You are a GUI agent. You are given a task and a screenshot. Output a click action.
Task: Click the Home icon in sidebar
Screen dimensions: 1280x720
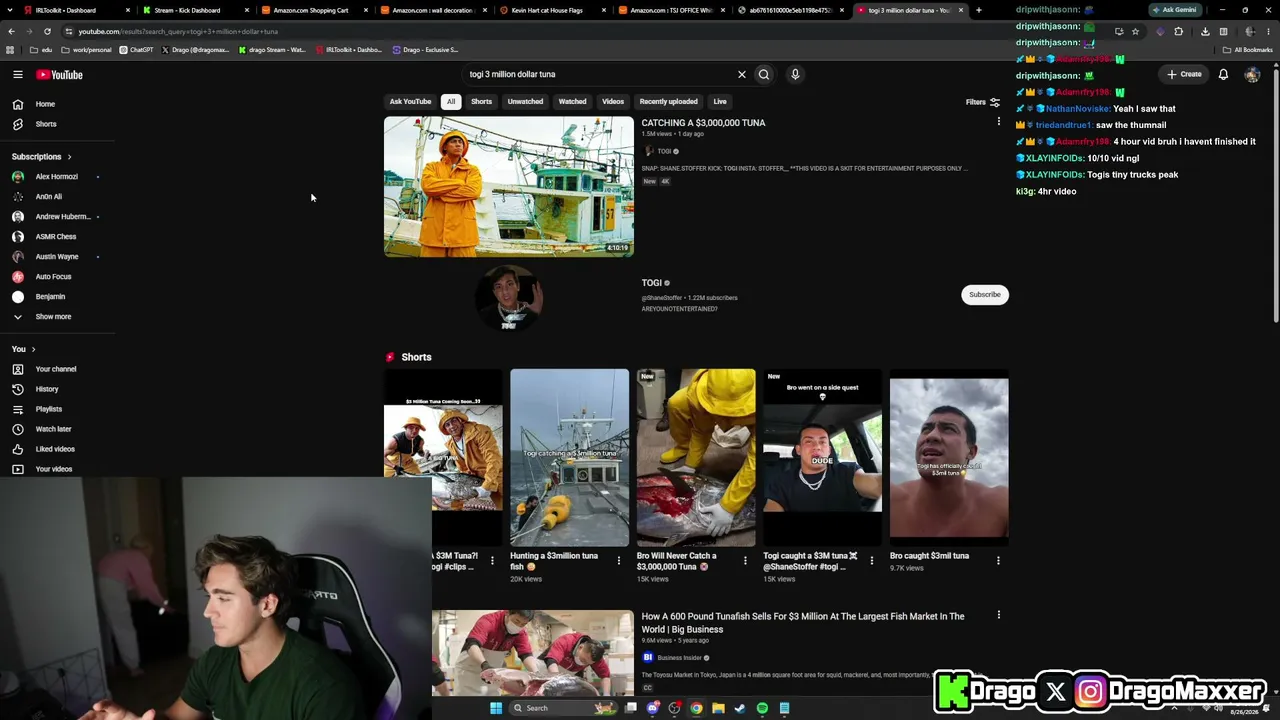click(18, 104)
